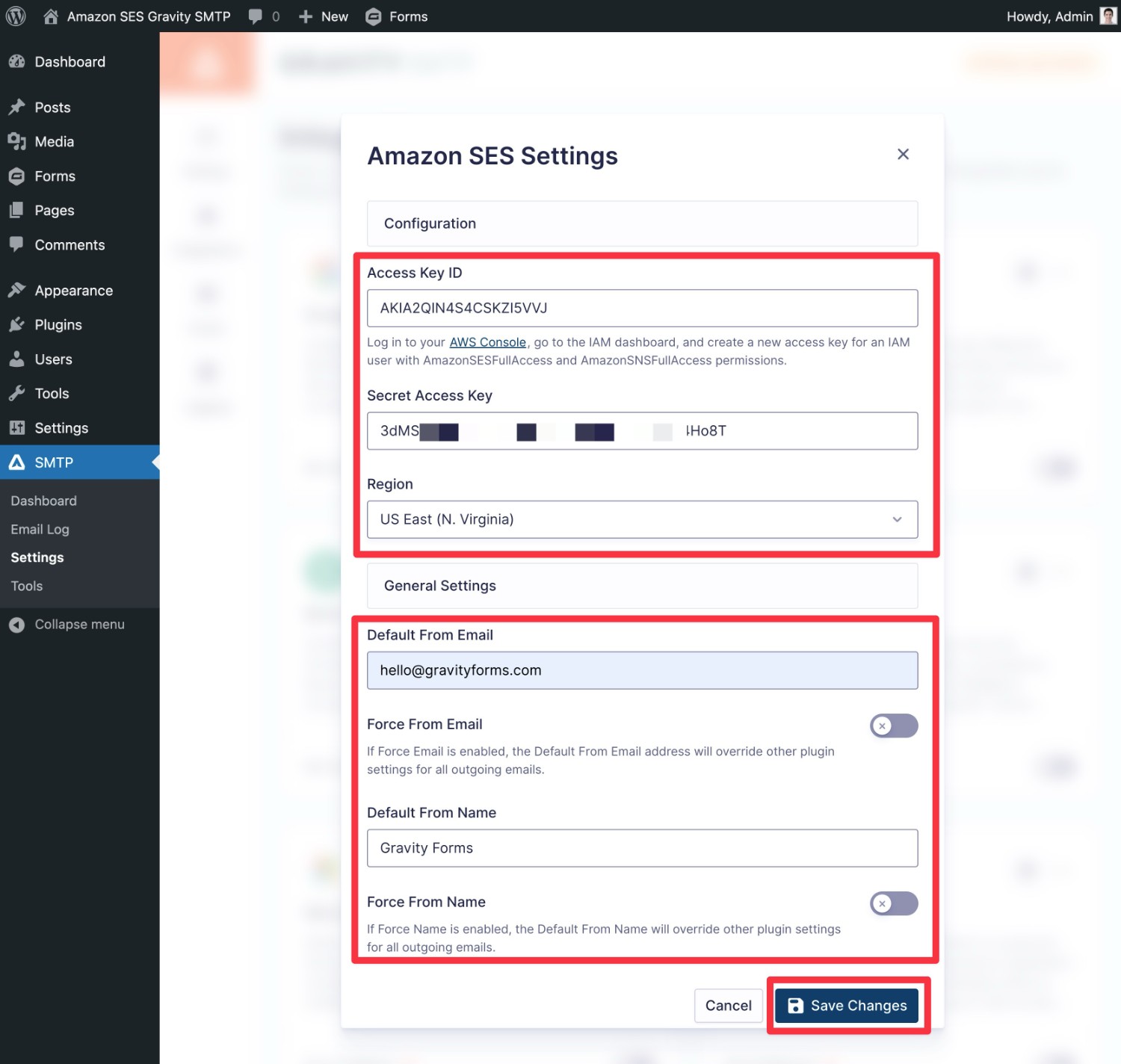Click the Plugins plug icon
This screenshot has width=1121, height=1064.
[16, 324]
